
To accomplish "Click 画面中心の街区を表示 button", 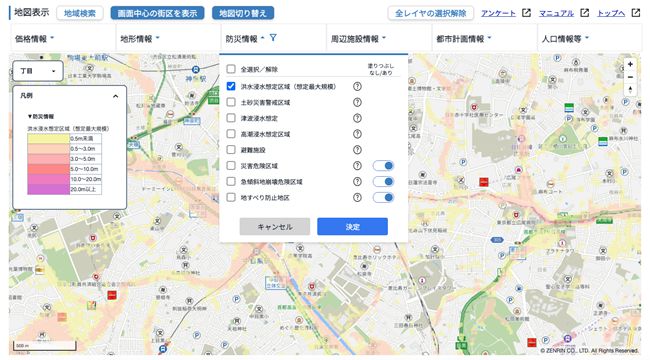I will tap(157, 13).
